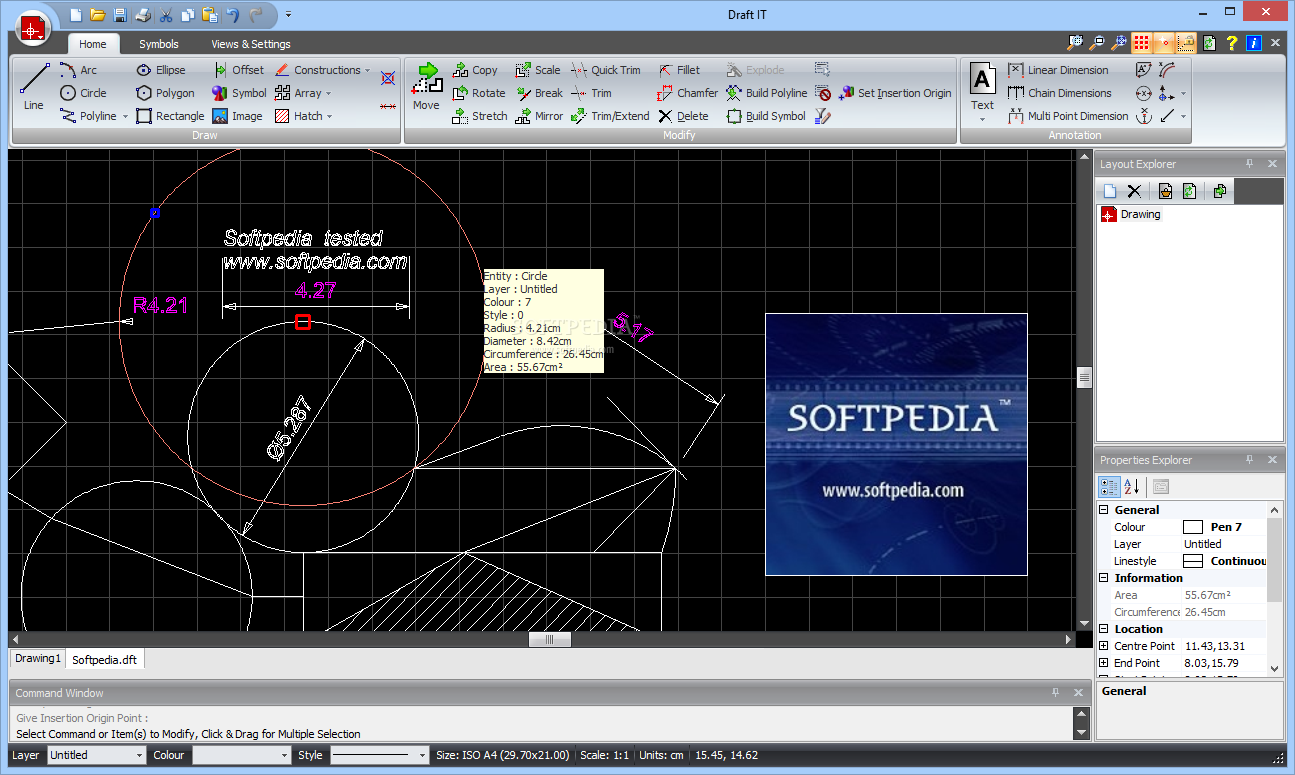Viewport: 1295px width, 775px height.
Task: Click the Print icon in quick access toolbar
Action: click(x=143, y=15)
